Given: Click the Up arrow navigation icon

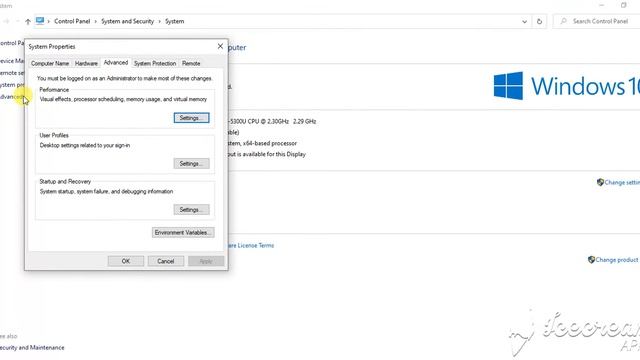Looking at the screenshot, I should pos(28,22).
